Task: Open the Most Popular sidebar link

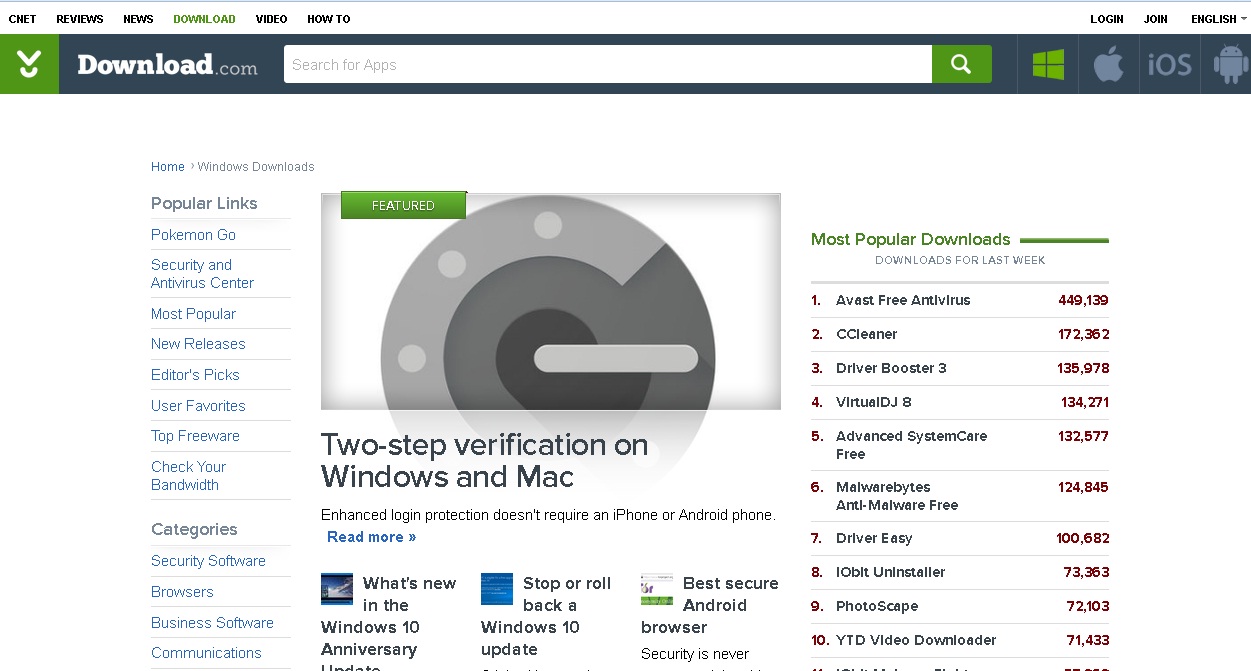Action: (193, 314)
